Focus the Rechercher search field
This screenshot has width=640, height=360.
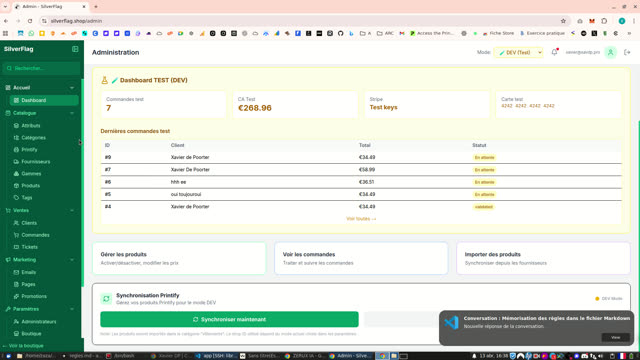tap(42, 68)
